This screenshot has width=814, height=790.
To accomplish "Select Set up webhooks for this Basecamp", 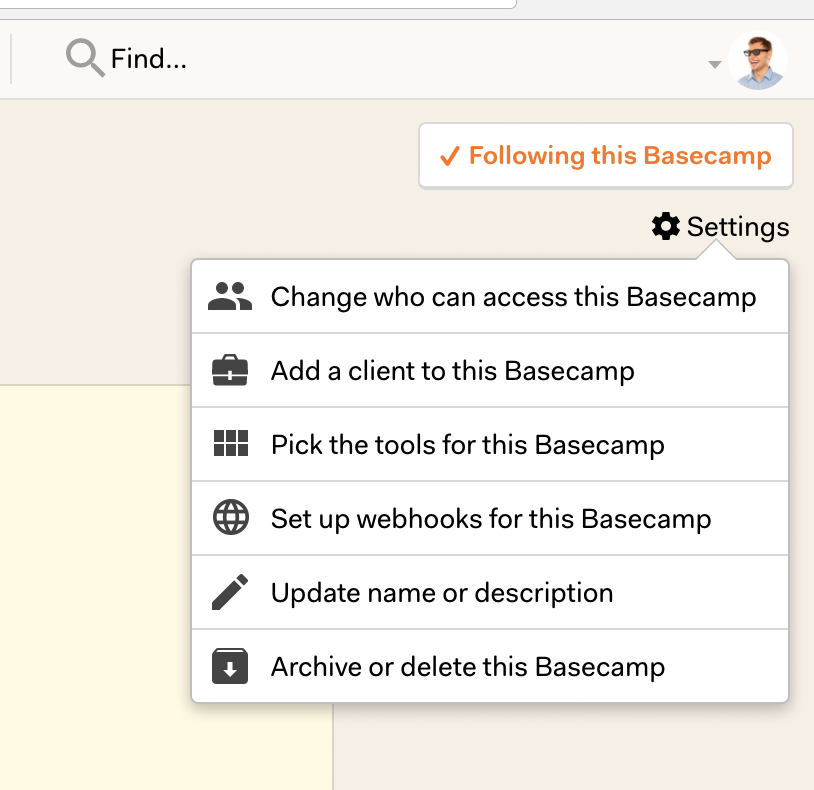I will tap(490, 518).
